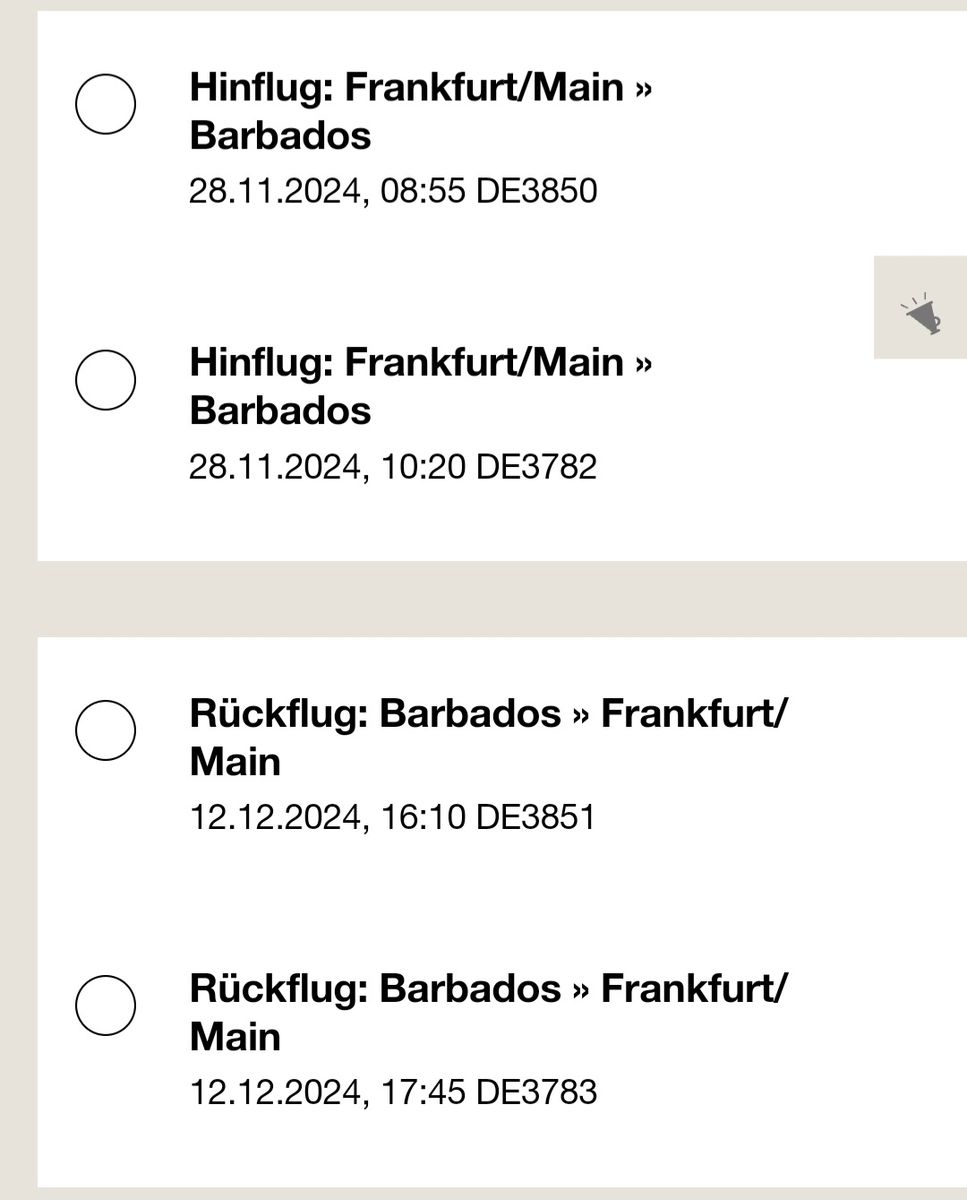
Task: Click flight number DE3782
Action: click(536, 467)
